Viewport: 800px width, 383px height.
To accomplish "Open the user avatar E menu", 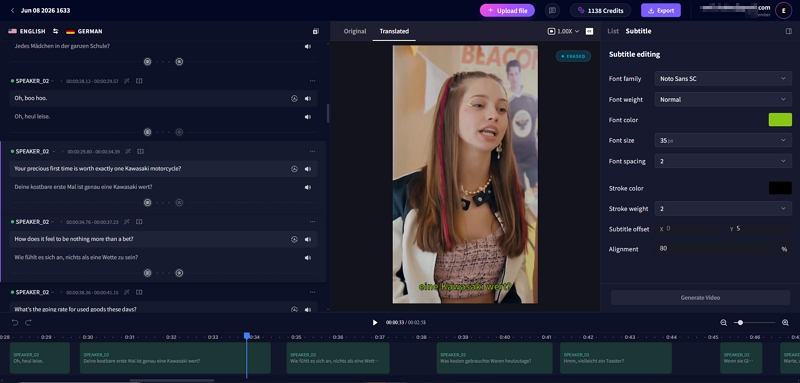I will click(783, 10).
